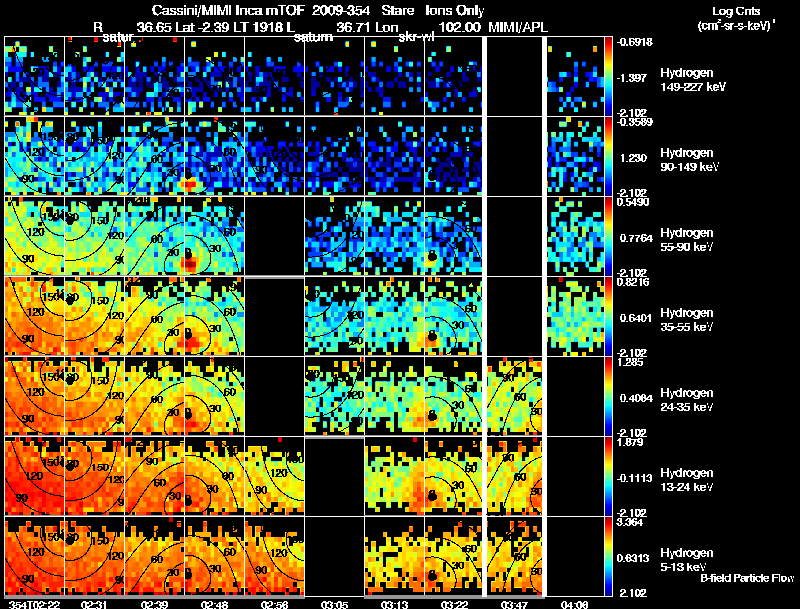
Task: Open the 13-24 keV panel at 02:56
Action: pos(274,476)
